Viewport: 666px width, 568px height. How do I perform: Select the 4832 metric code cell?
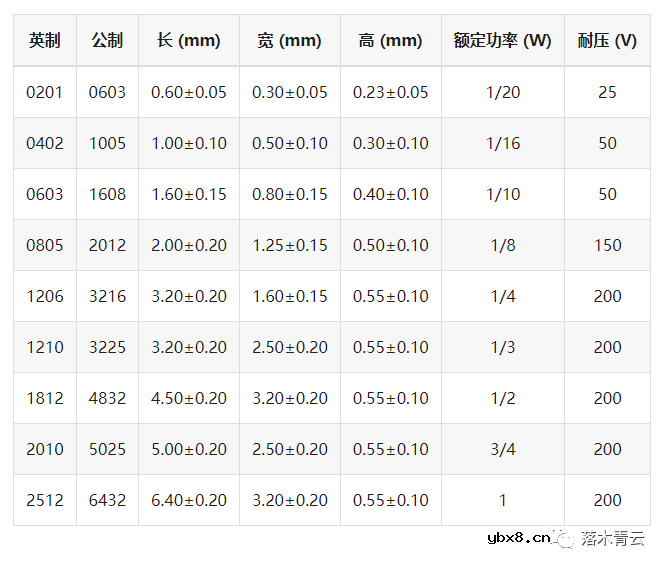107,398
